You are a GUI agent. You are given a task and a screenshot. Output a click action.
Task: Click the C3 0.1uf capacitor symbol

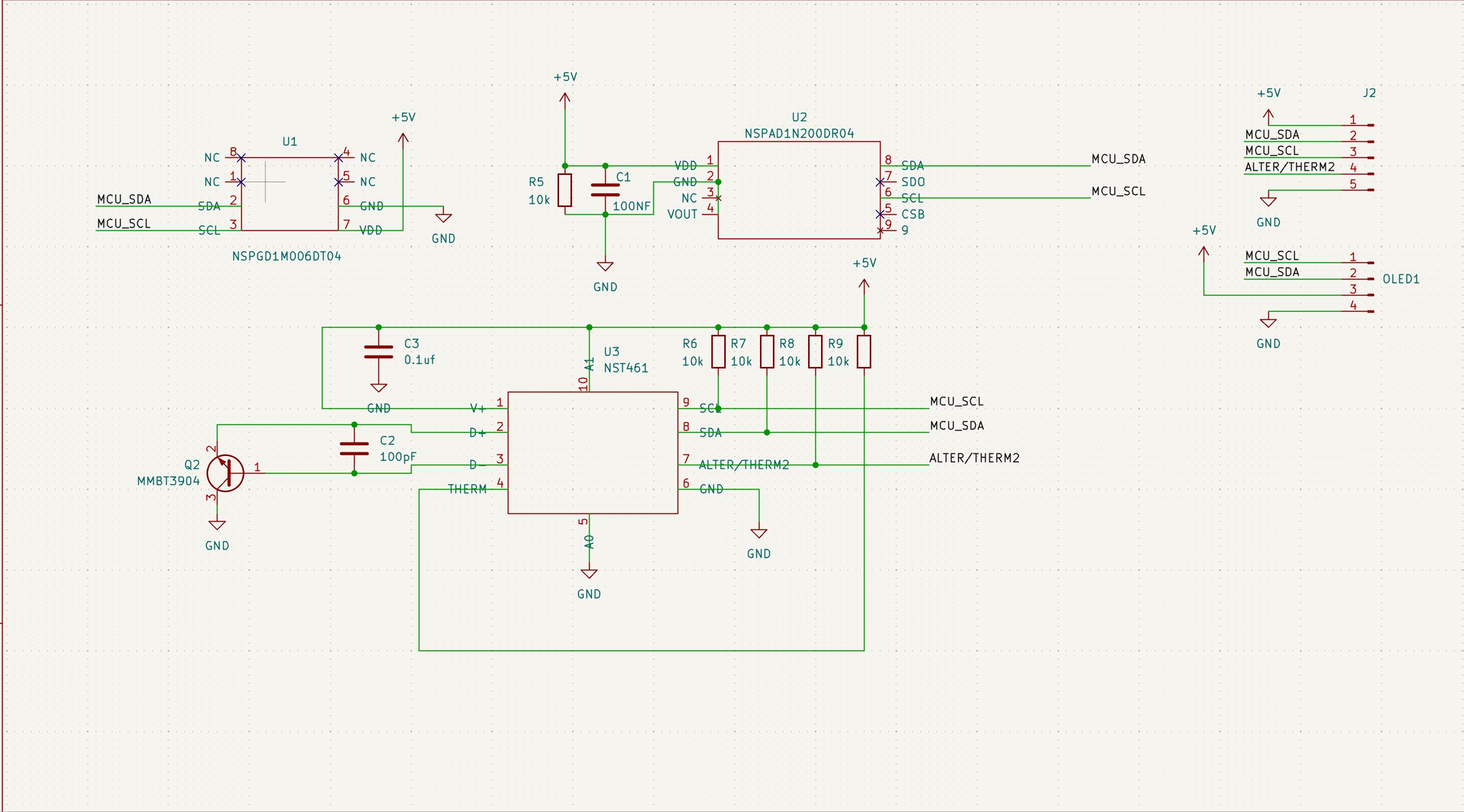click(x=378, y=352)
